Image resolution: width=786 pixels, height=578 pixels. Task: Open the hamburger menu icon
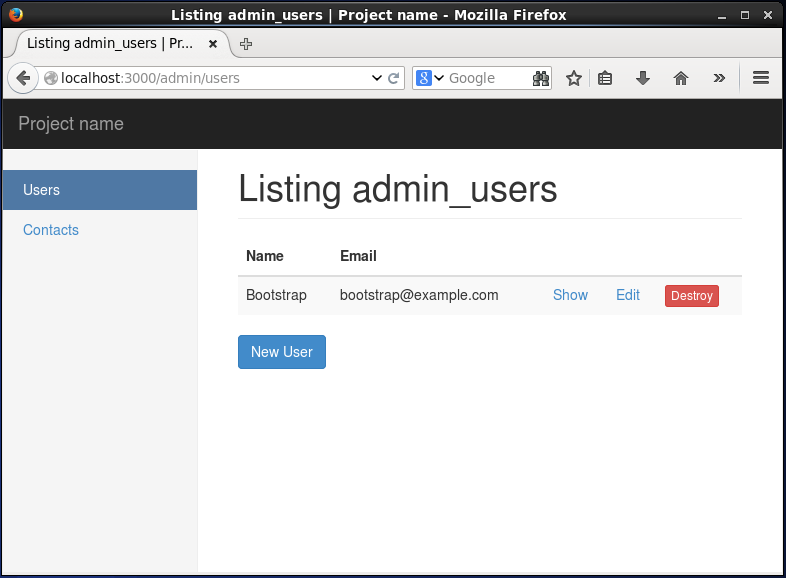point(760,78)
